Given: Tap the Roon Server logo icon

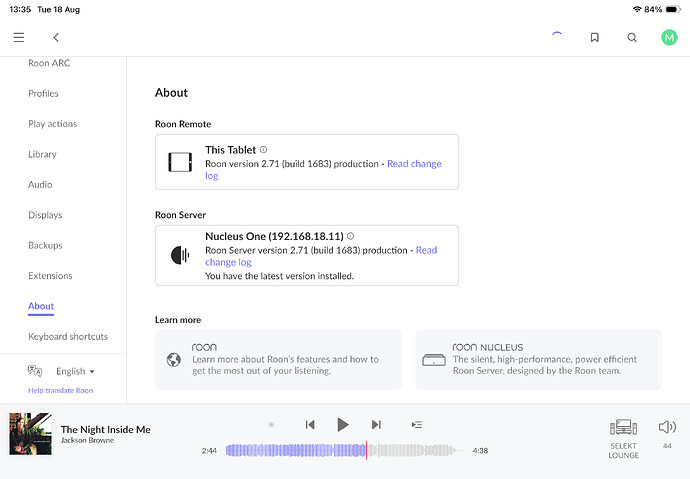Looking at the screenshot, I should 180,255.
